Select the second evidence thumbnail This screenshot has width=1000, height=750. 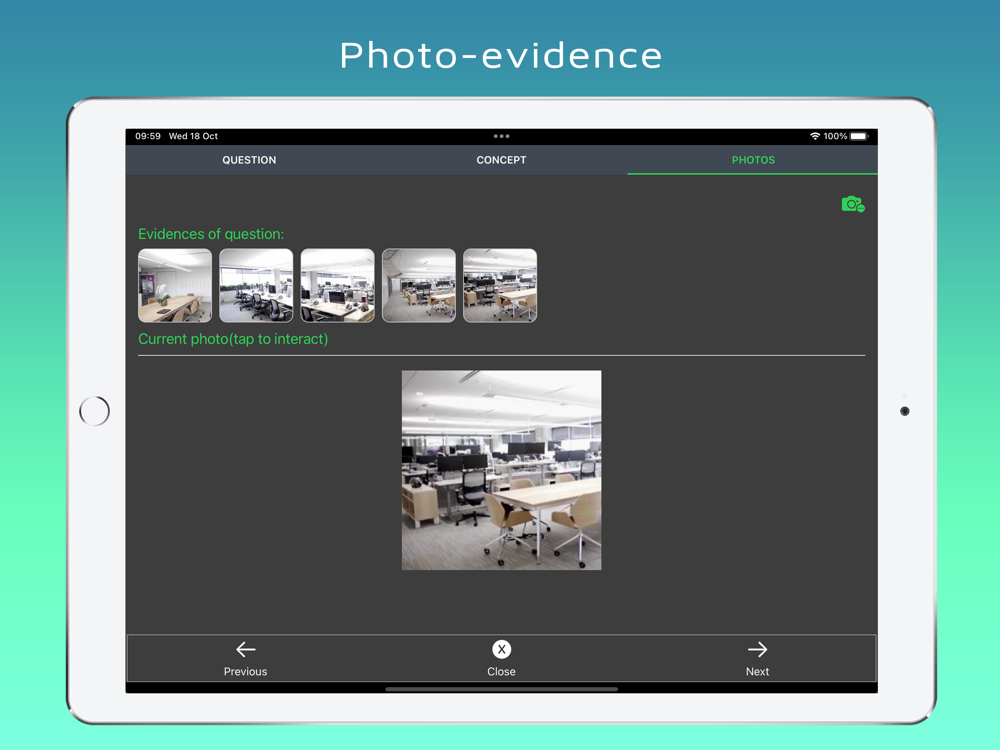(256, 285)
